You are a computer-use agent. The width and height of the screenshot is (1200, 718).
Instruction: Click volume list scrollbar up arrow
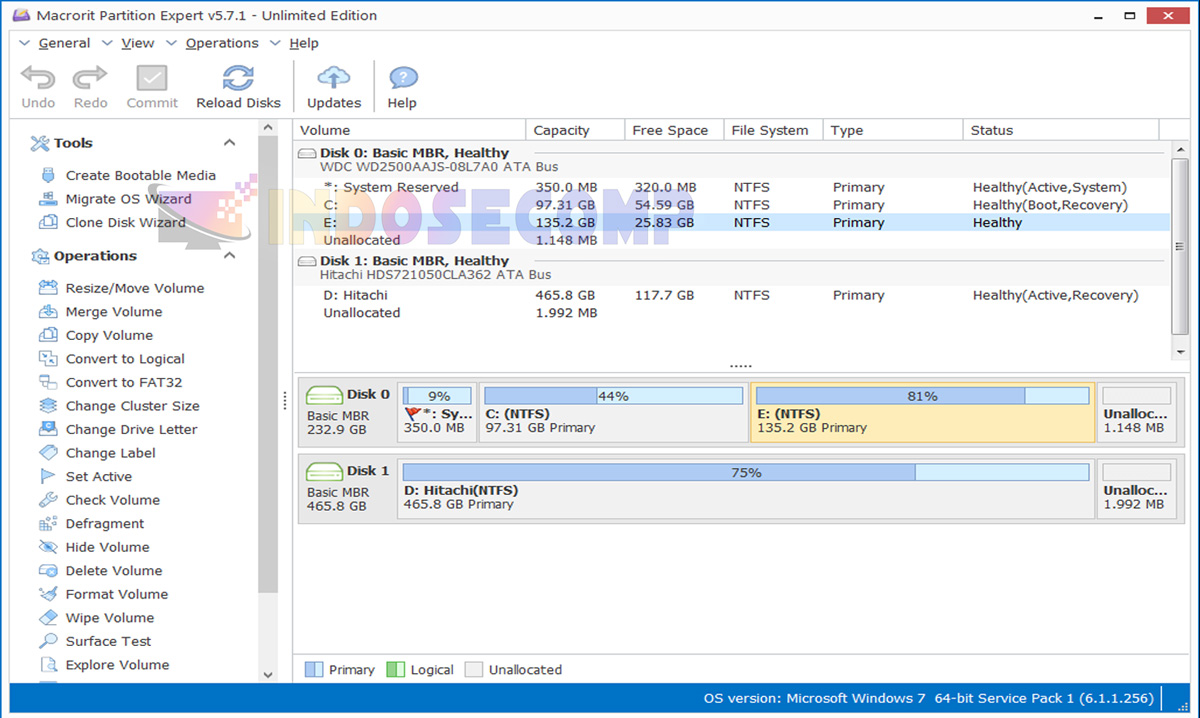[1178, 149]
